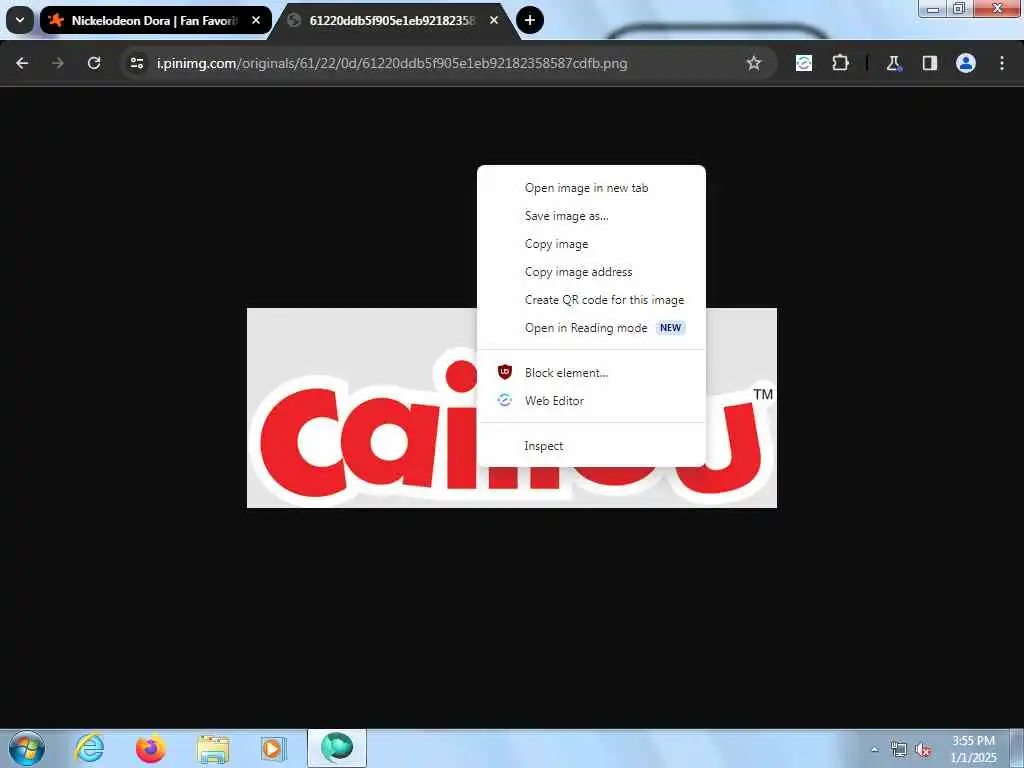Screen dimensions: 1024x768
Task: Select Save image as... from context menu
Action: [591, 216]
